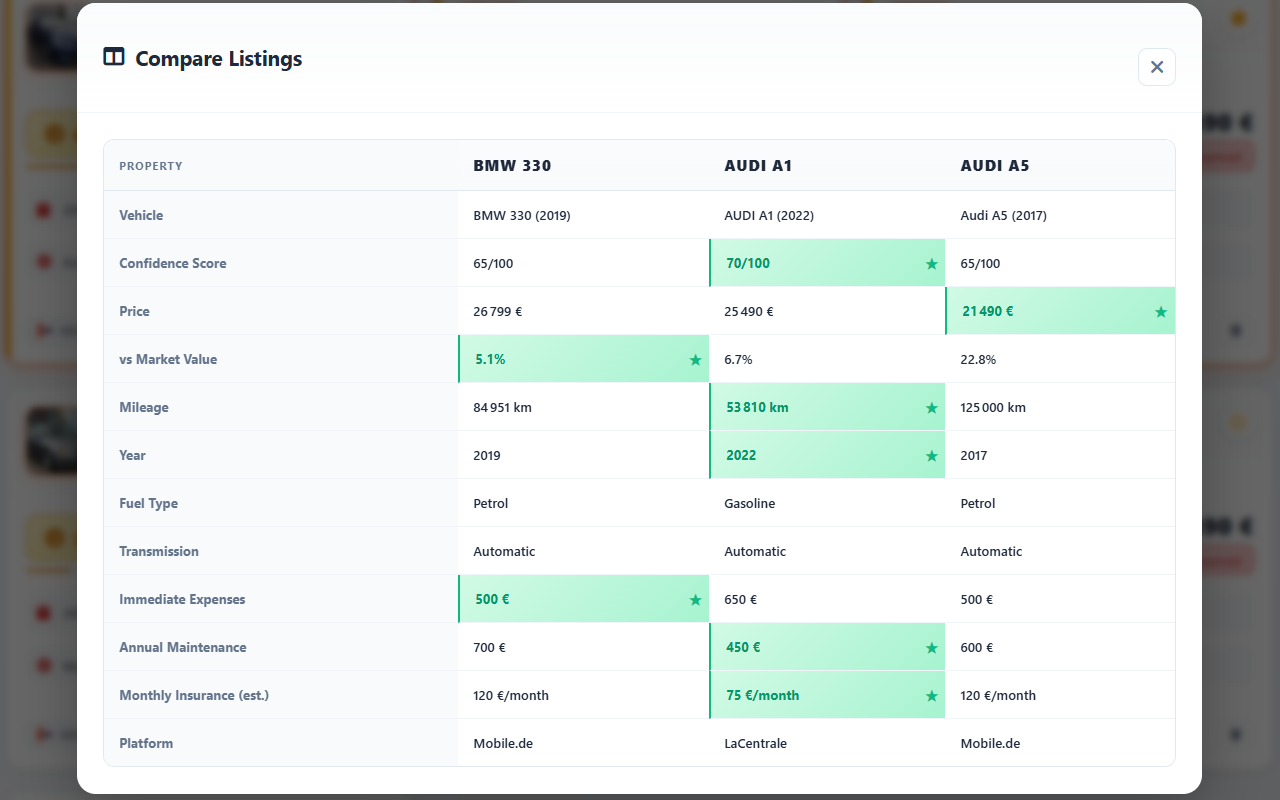Viewport: 1280px width, 800px height.
Task: Click Automatic in the AUDI A5 column
Action: click(x=991, y=551)
